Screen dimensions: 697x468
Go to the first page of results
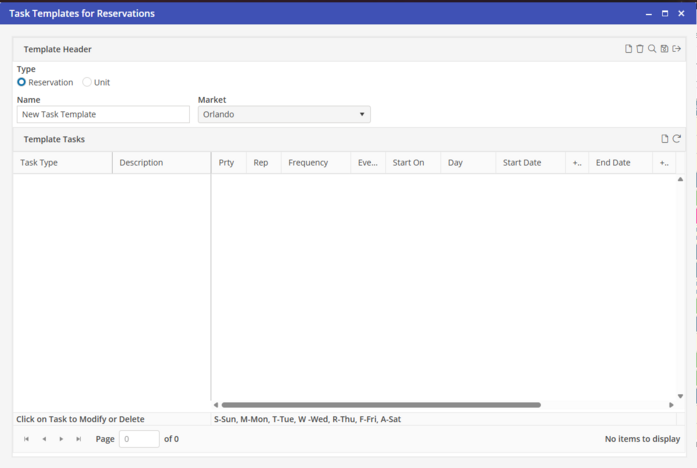(26, 439)
